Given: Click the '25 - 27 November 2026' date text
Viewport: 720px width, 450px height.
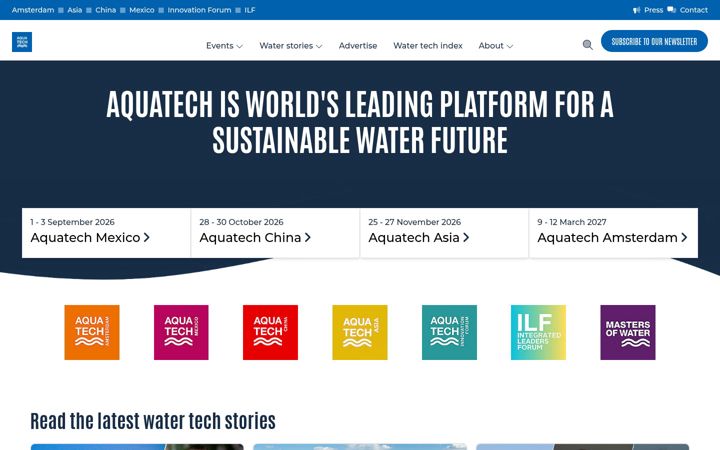Looking at the screenshot, I should pos(414,222).
